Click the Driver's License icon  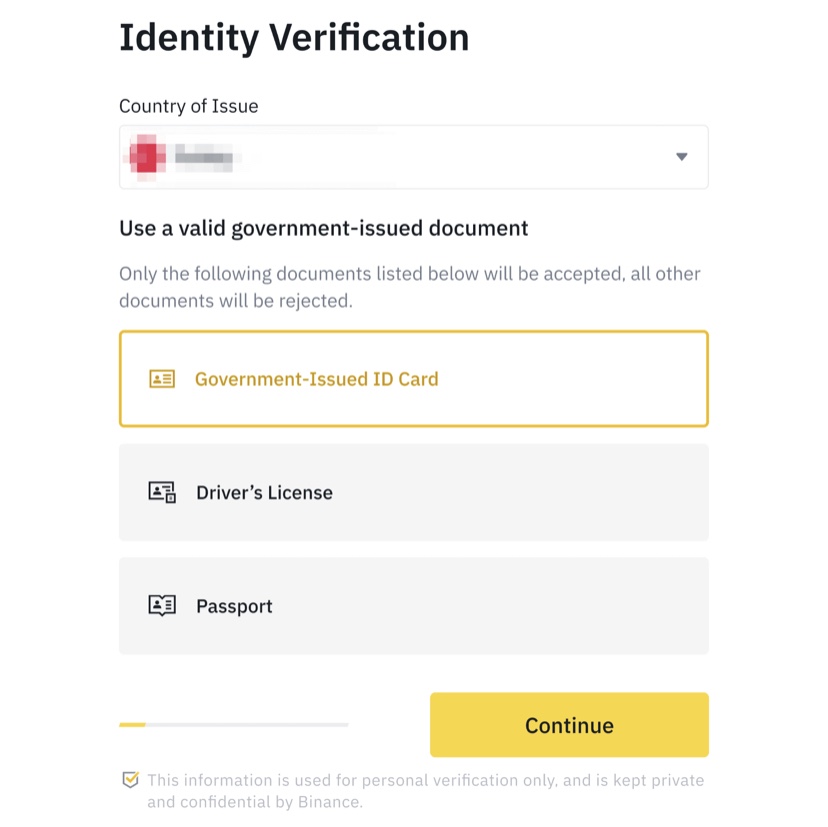(x=162, y=492)
